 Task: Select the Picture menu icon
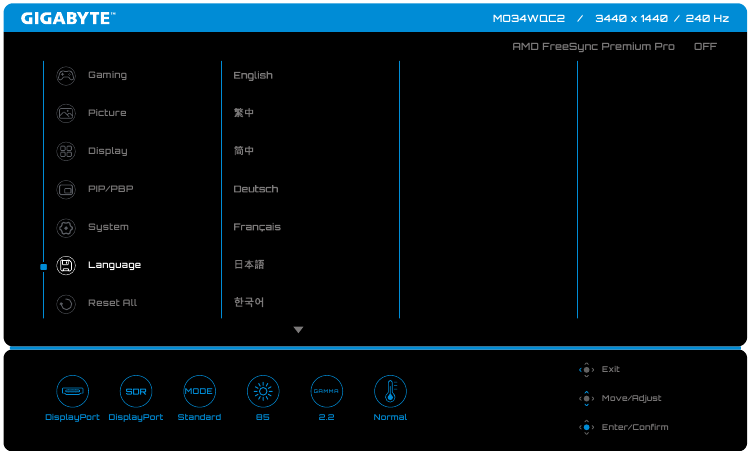tap(66, 113)
